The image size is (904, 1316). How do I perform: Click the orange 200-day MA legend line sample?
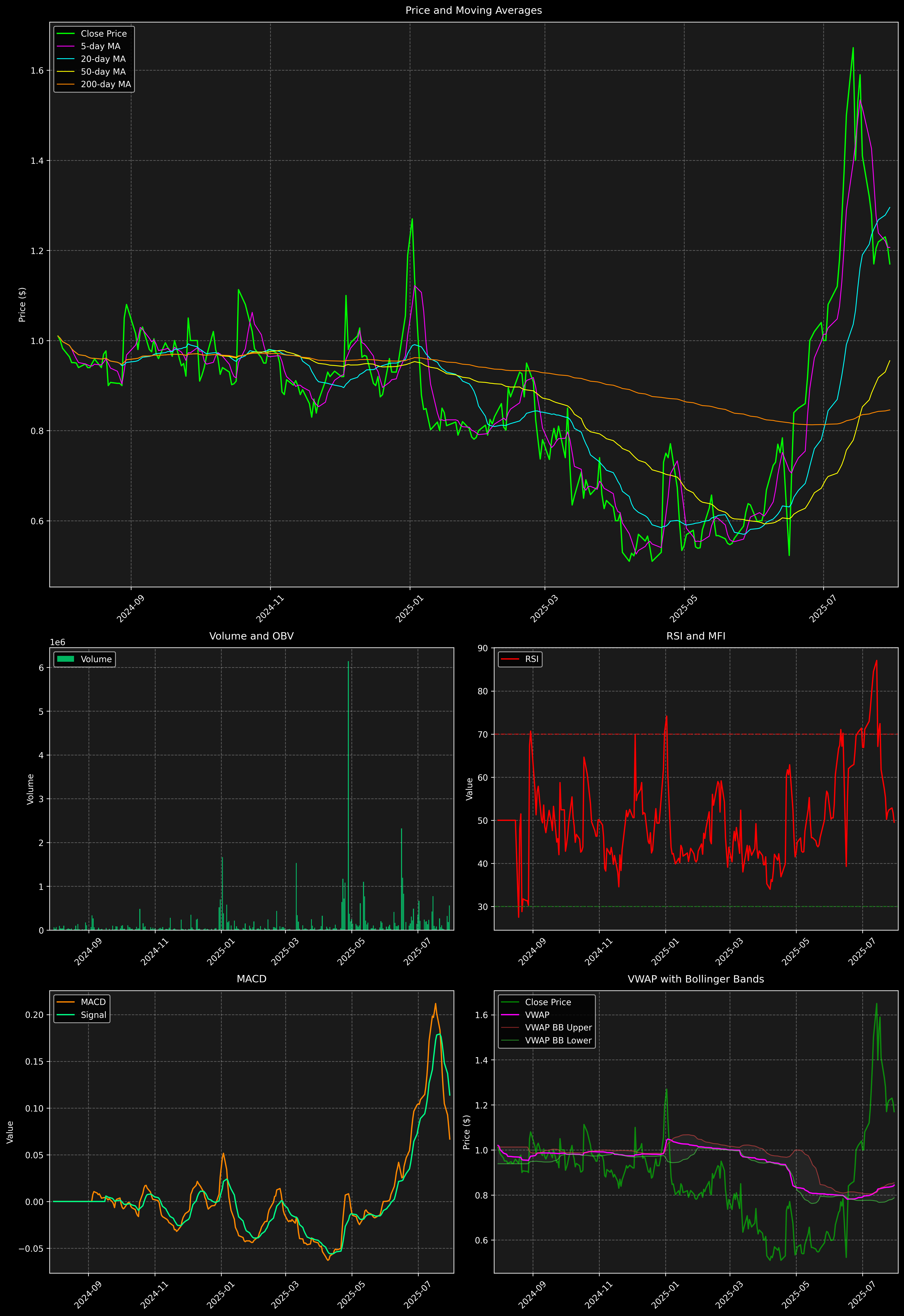[x=66, y=84]
